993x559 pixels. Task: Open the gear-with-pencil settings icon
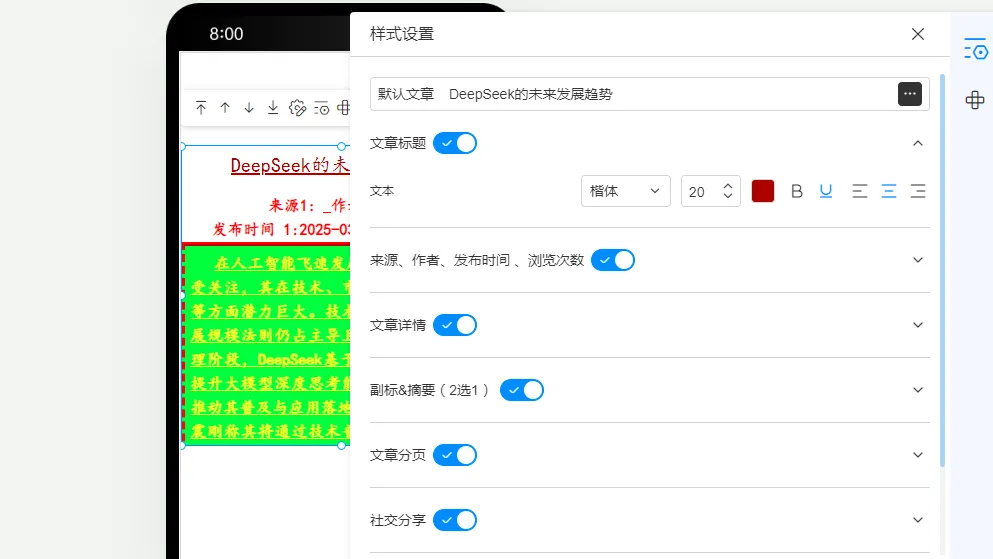[297, 108]
